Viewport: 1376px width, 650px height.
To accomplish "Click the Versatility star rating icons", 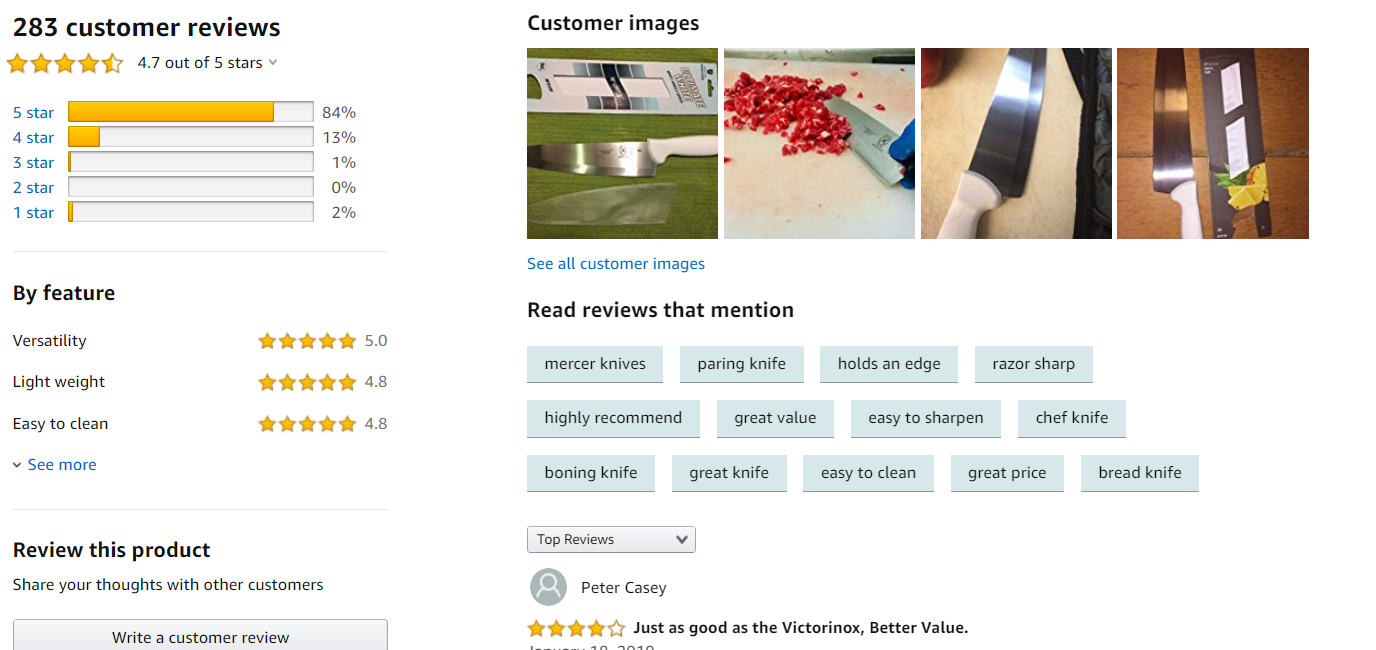I will click(x=307, y=341).
